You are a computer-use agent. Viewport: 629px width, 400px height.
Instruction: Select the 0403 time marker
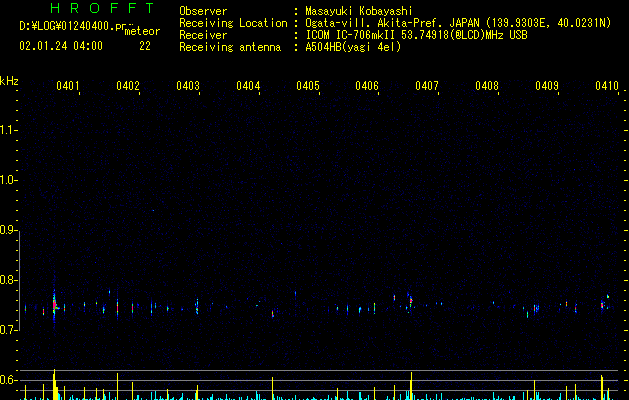[x=188, y=86]
